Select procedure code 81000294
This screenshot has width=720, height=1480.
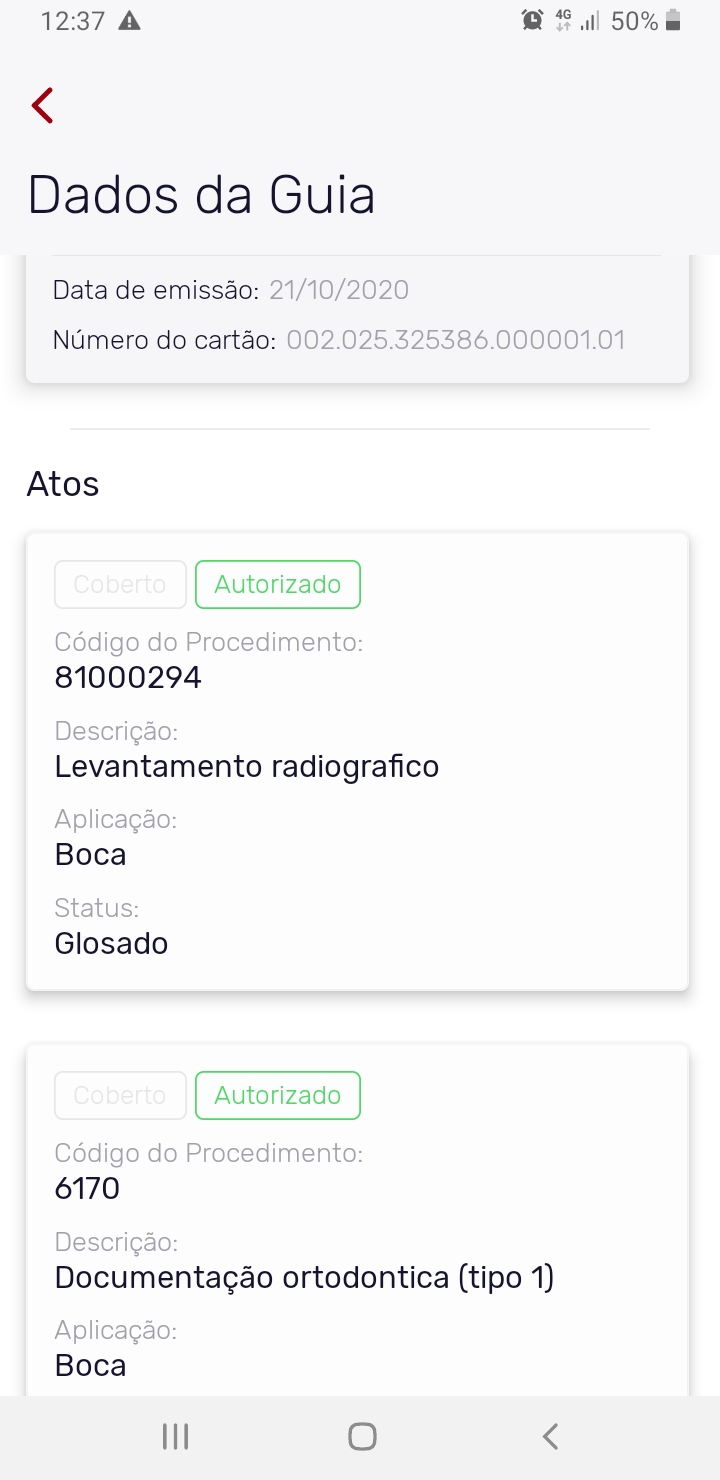pos(128,678)
